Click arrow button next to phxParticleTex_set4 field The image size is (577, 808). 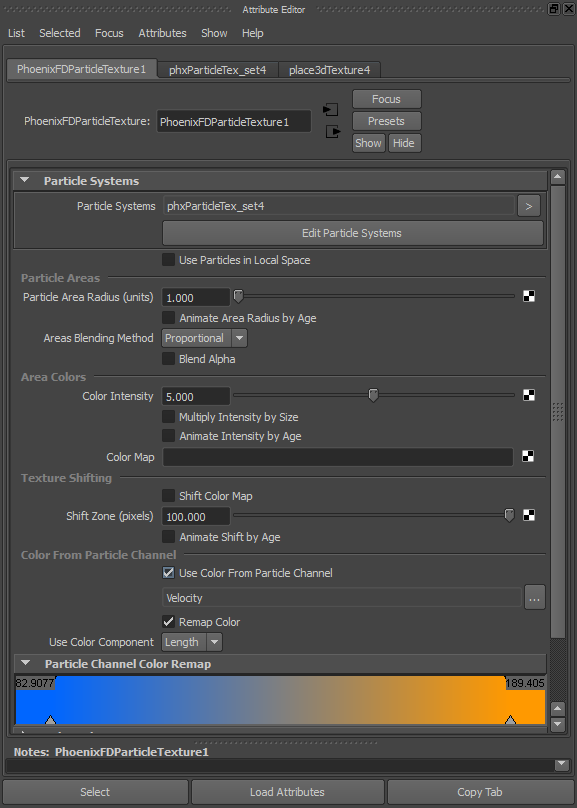coord(529,206)
